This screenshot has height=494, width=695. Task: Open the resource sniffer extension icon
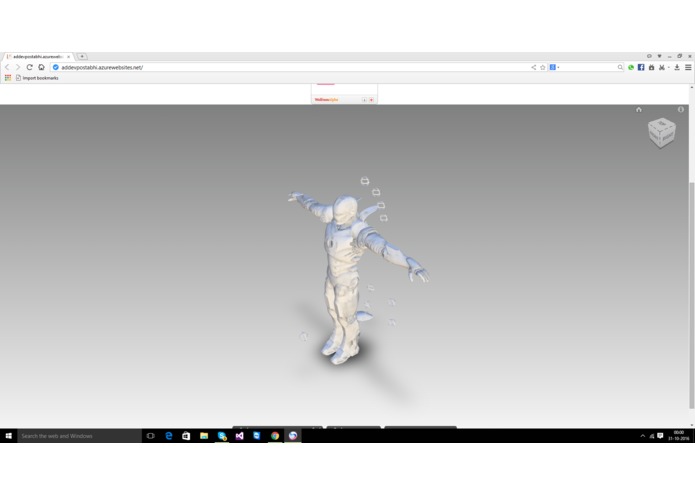pyautogui.click(x=652, y=67)
